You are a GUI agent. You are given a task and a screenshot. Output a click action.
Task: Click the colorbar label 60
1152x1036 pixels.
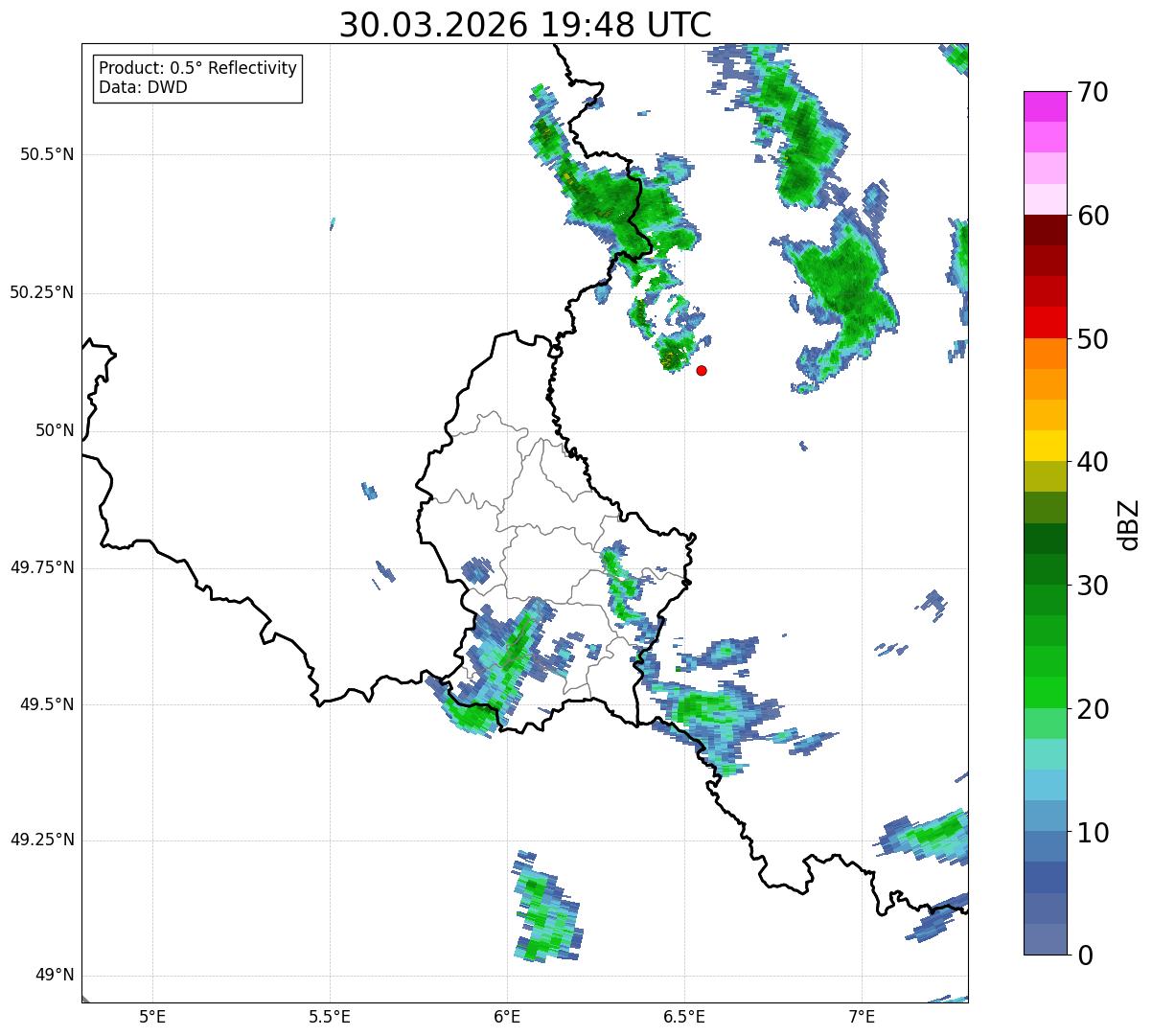pos(1092,216)
